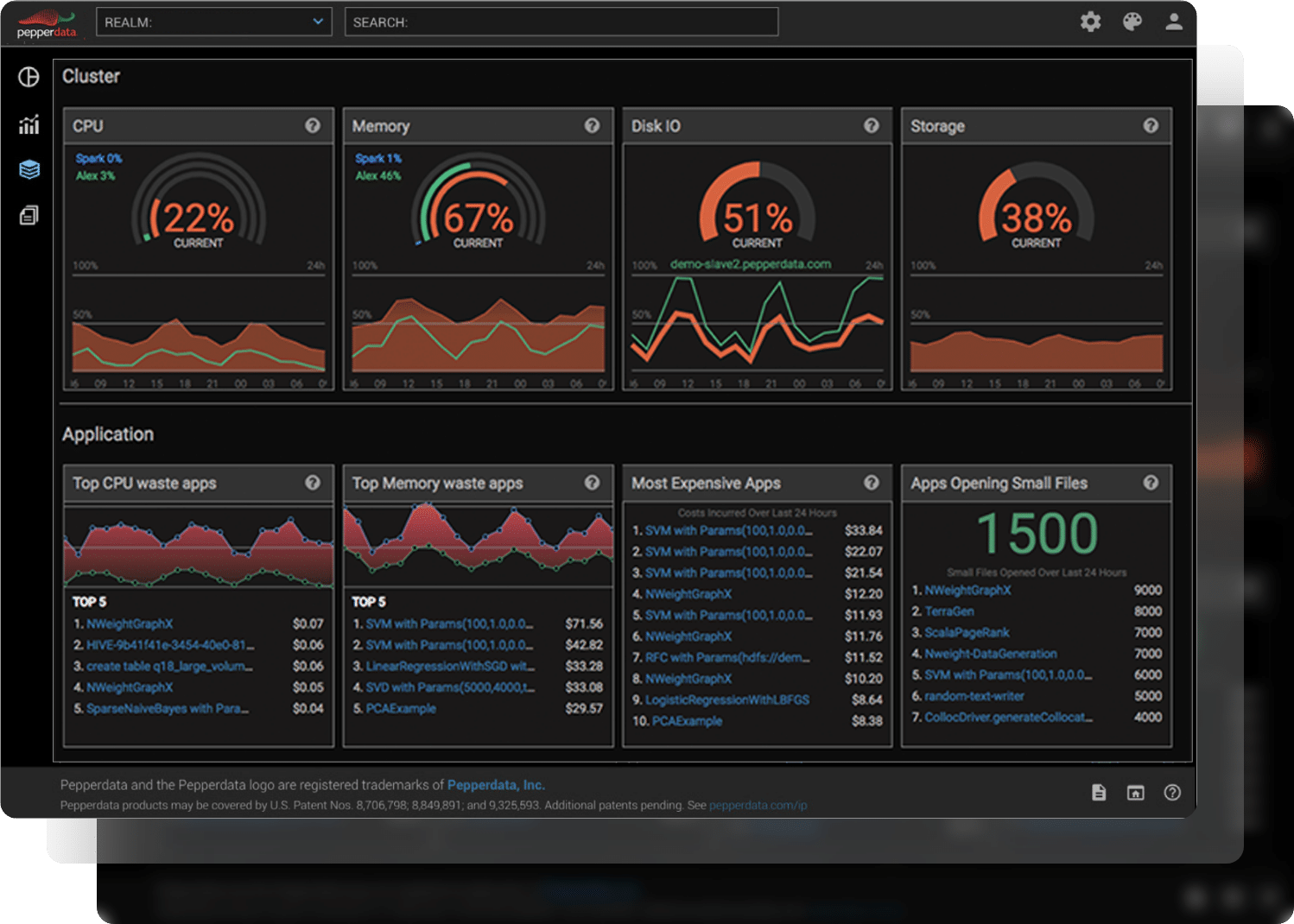Open help for Apps Opening Small Files
This screenshot has width=1294, height=924.
1151,483
